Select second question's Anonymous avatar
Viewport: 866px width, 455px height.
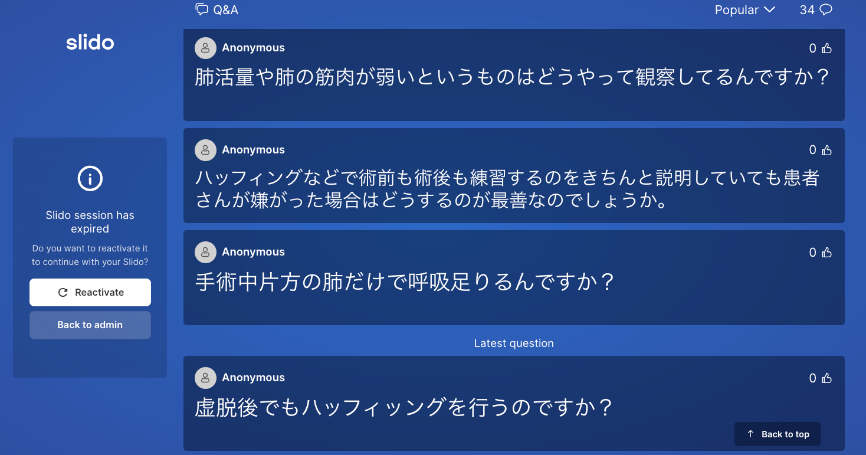[x=205, y=150]
